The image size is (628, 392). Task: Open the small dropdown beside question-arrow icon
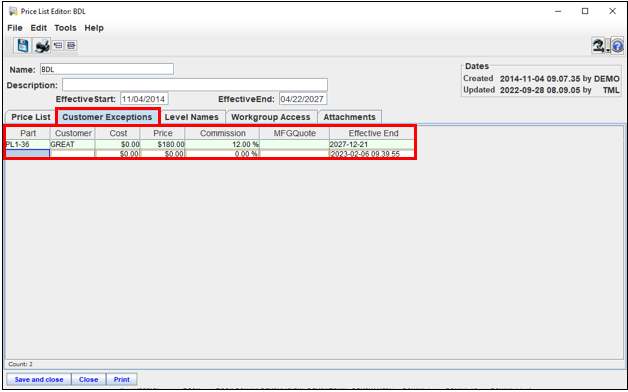[x=608, y=46]
